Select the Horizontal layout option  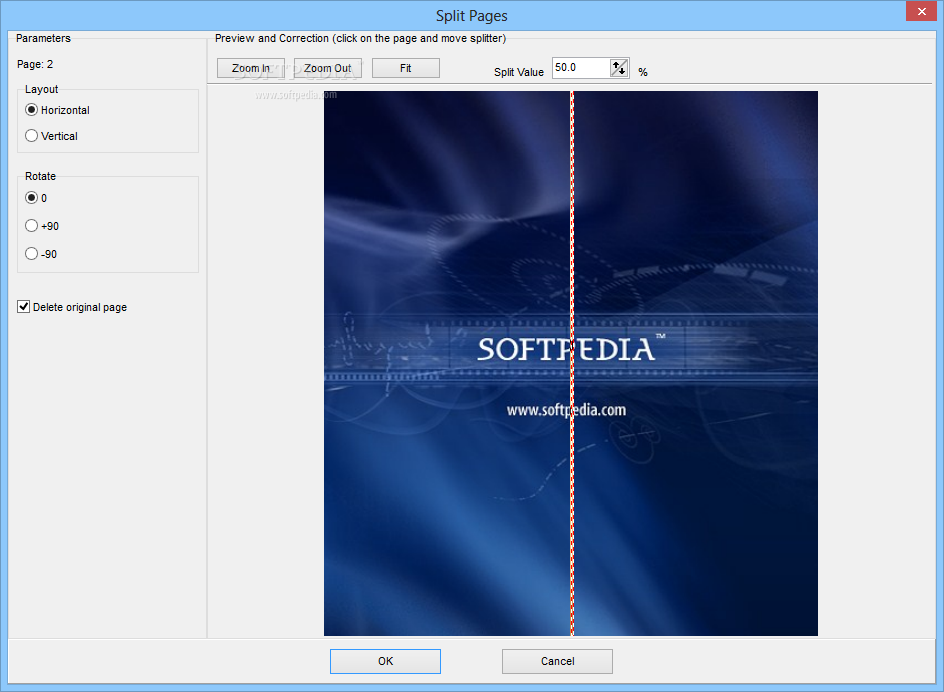(32, 110)
